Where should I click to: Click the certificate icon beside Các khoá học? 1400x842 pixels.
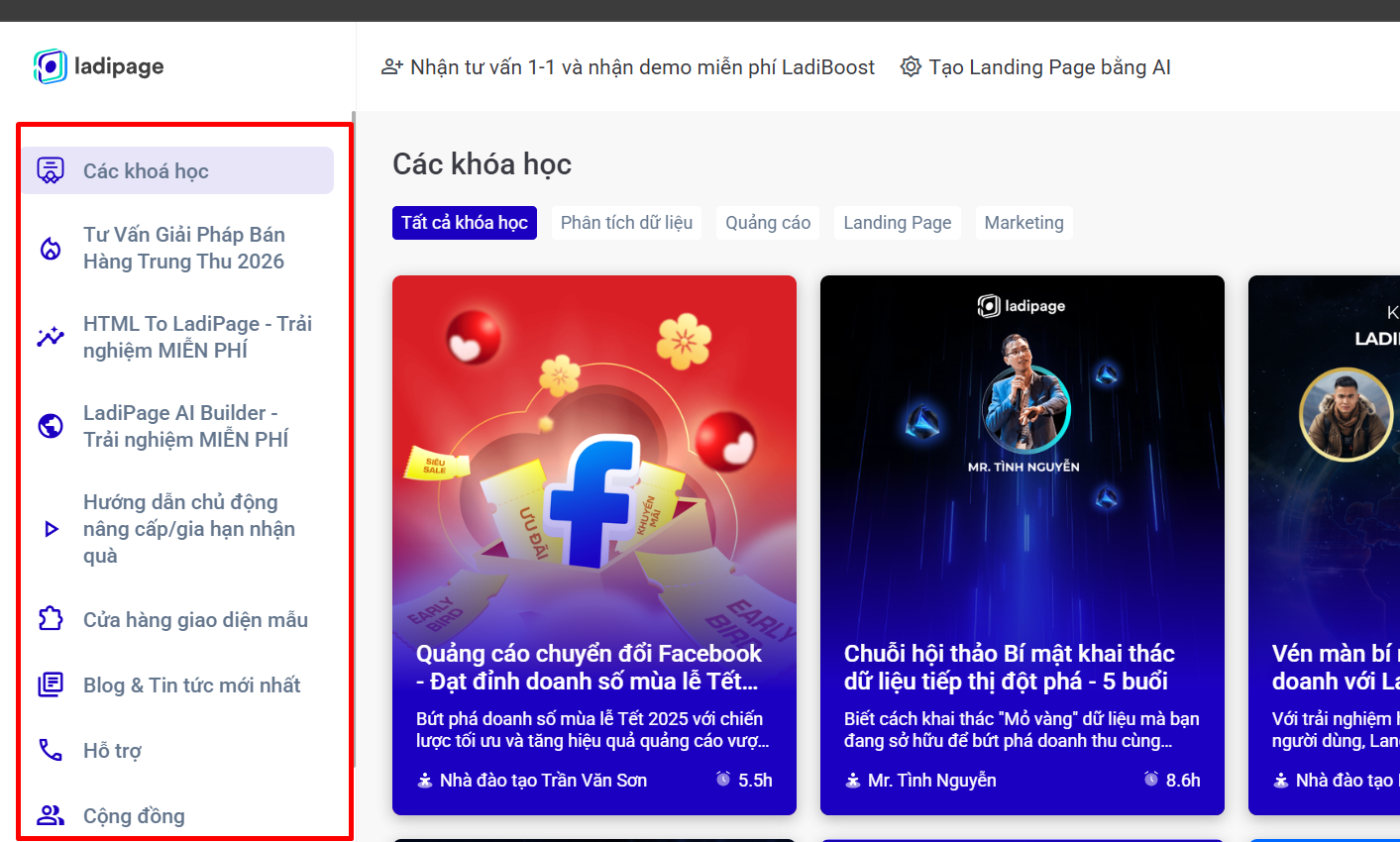click(51, 170)
